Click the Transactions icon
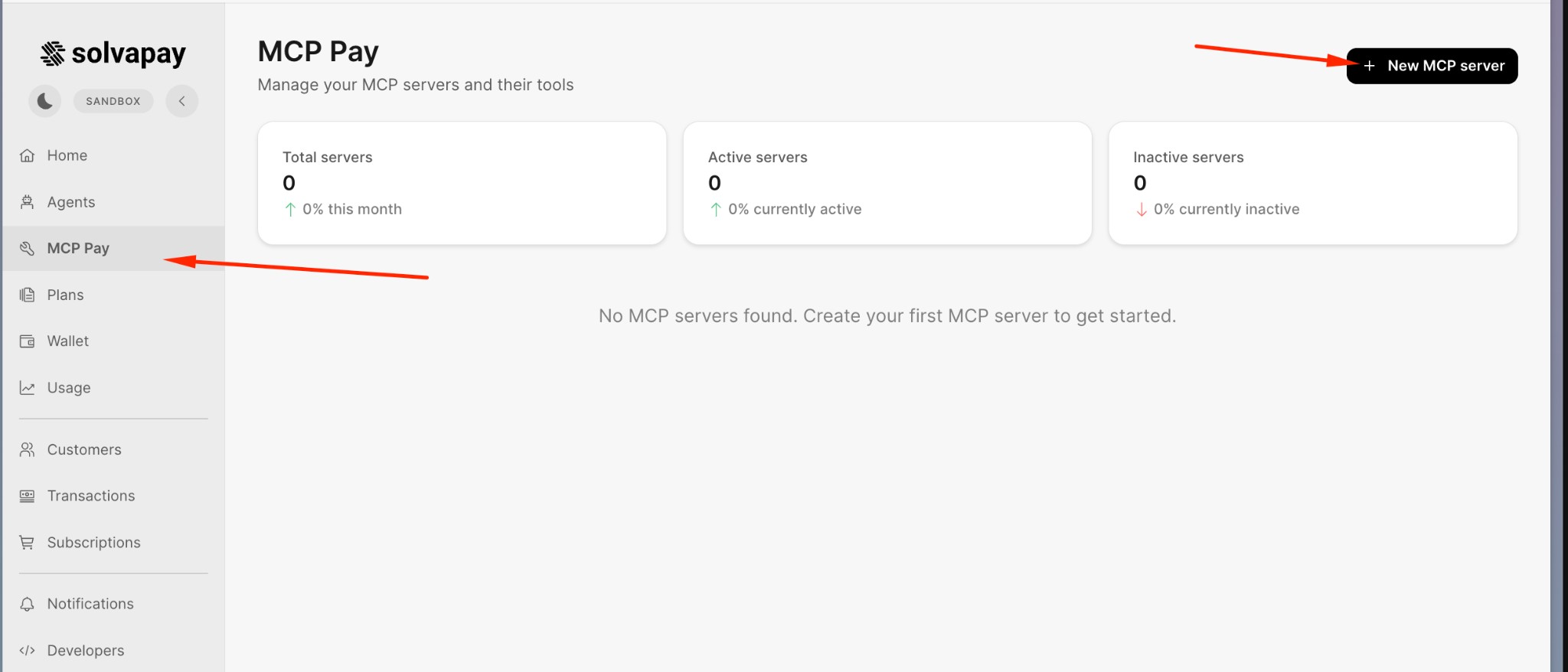 pos(27,496)
